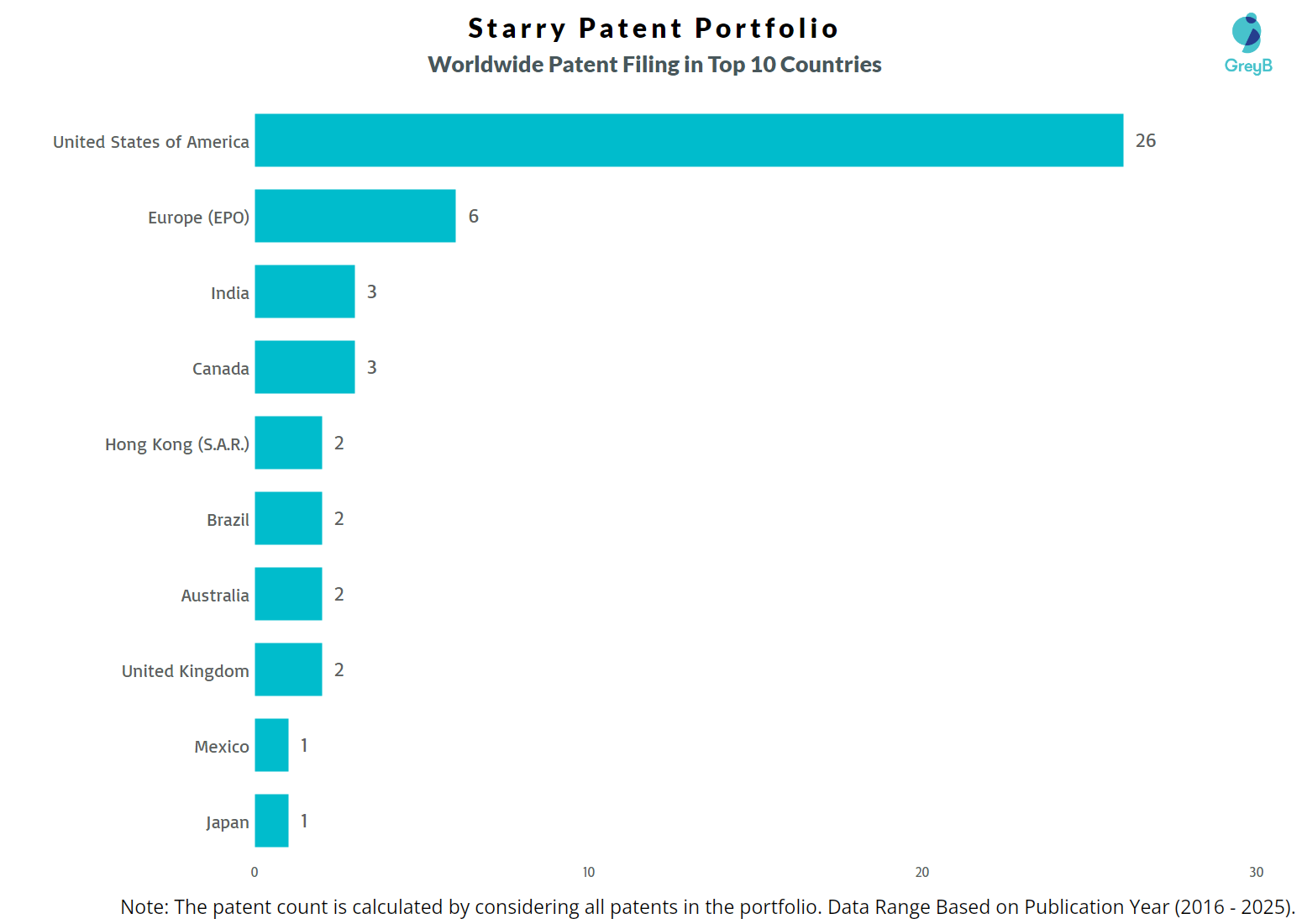1302x924 pixels.
Task: Select the Canada bar
Action: [304, 367]
